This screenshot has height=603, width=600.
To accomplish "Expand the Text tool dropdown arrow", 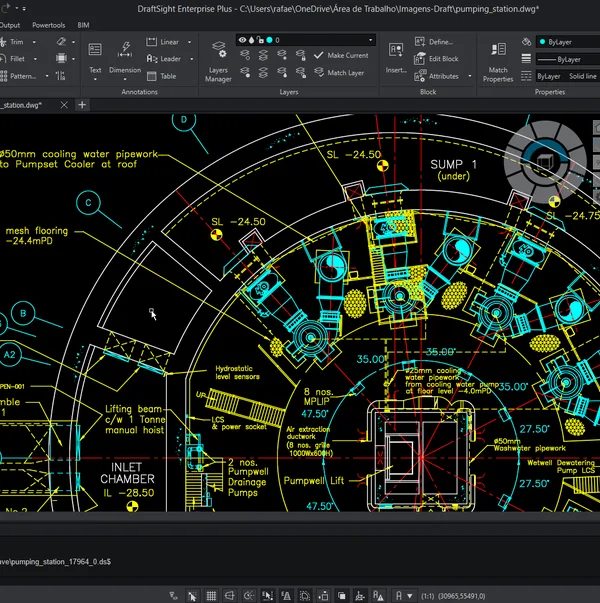I will (95, 80).
